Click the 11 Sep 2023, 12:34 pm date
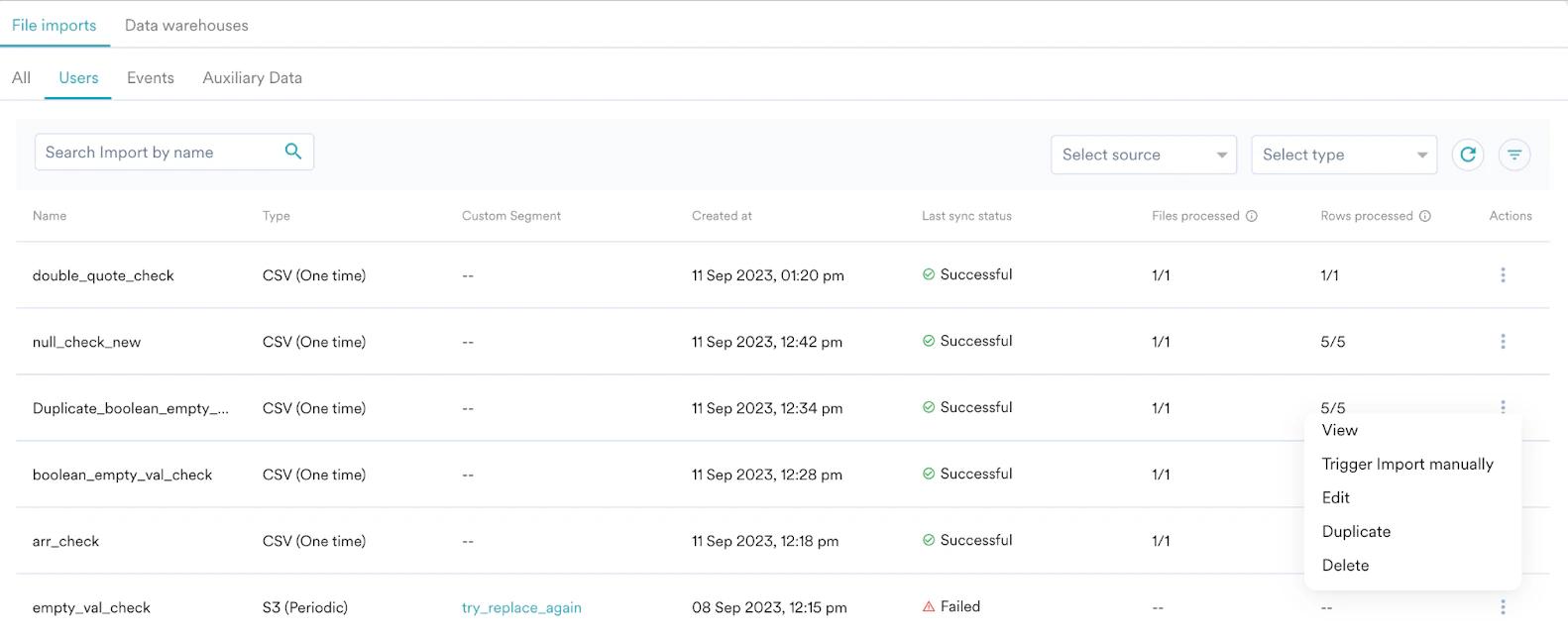This screenshot has height=637, width=1568. [767, 408]
